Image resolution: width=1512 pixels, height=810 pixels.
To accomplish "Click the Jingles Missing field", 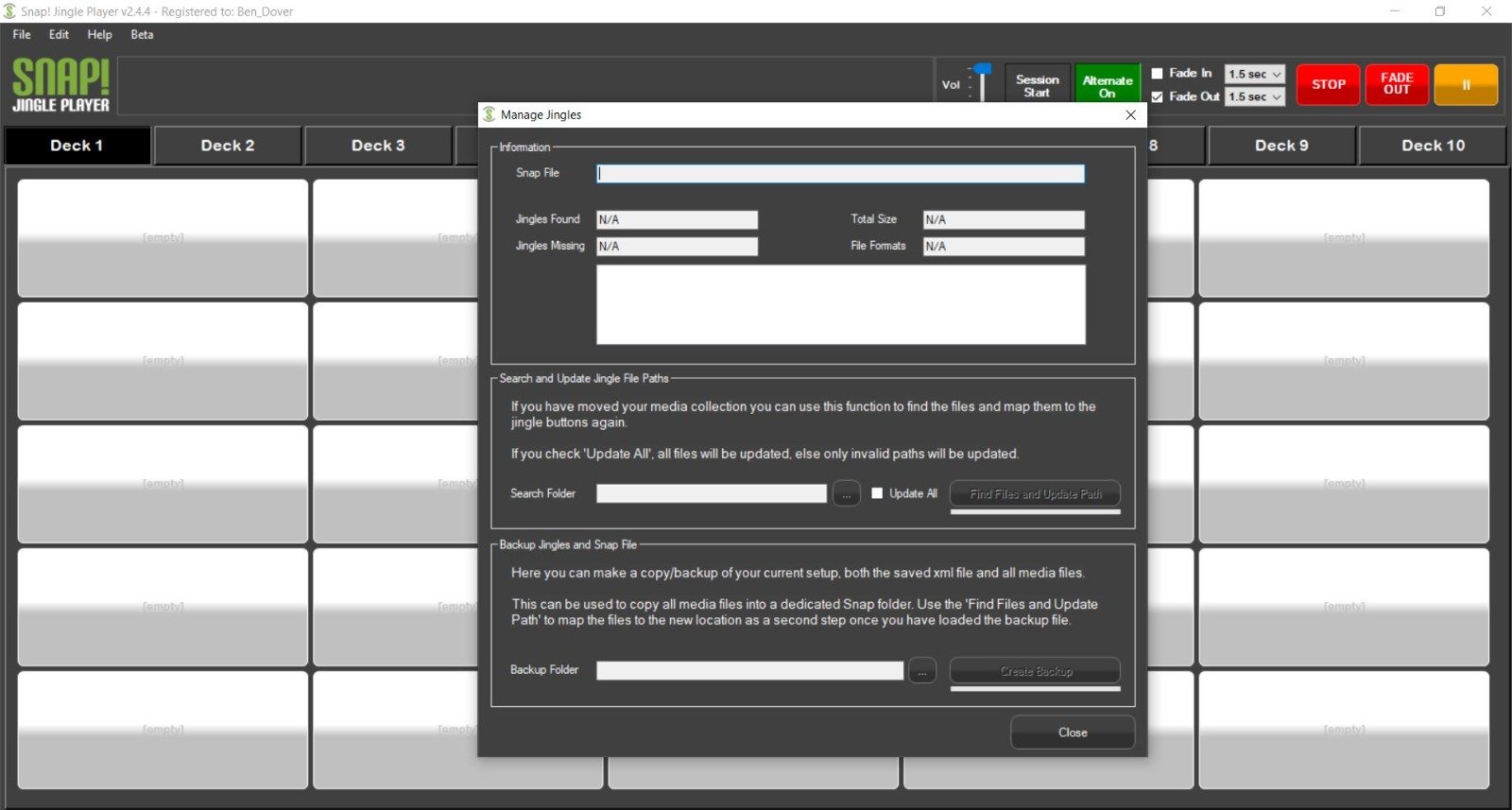I will (x=677, y=247).
